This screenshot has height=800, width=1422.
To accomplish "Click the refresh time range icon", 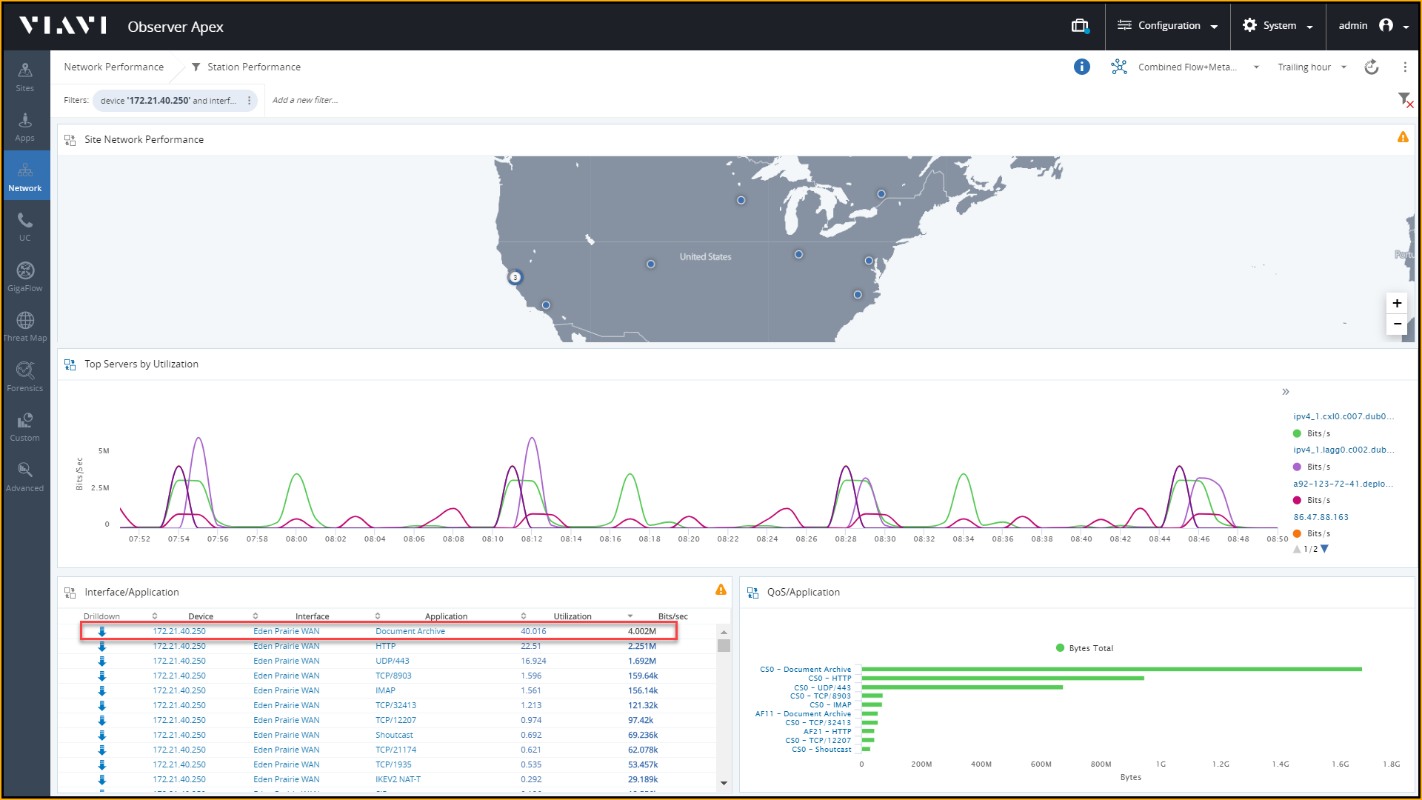I will (x=1371, y=67).
